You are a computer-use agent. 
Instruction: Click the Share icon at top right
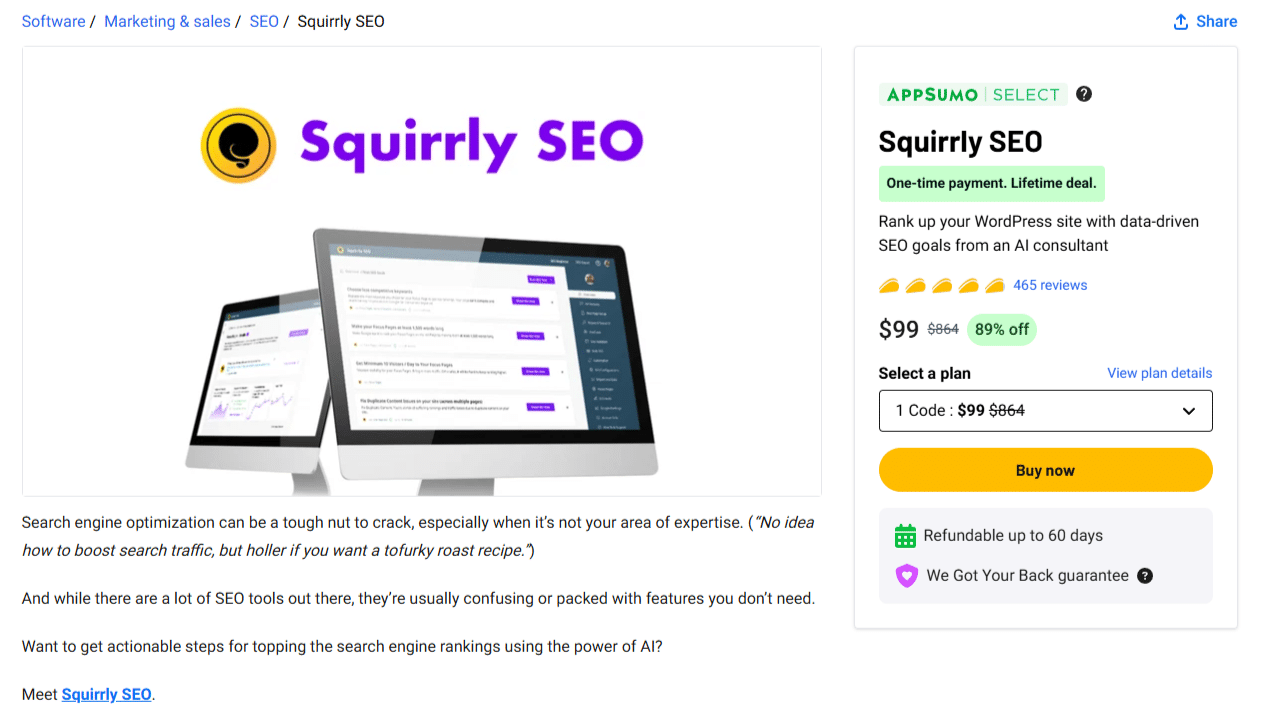(1181, 21)
